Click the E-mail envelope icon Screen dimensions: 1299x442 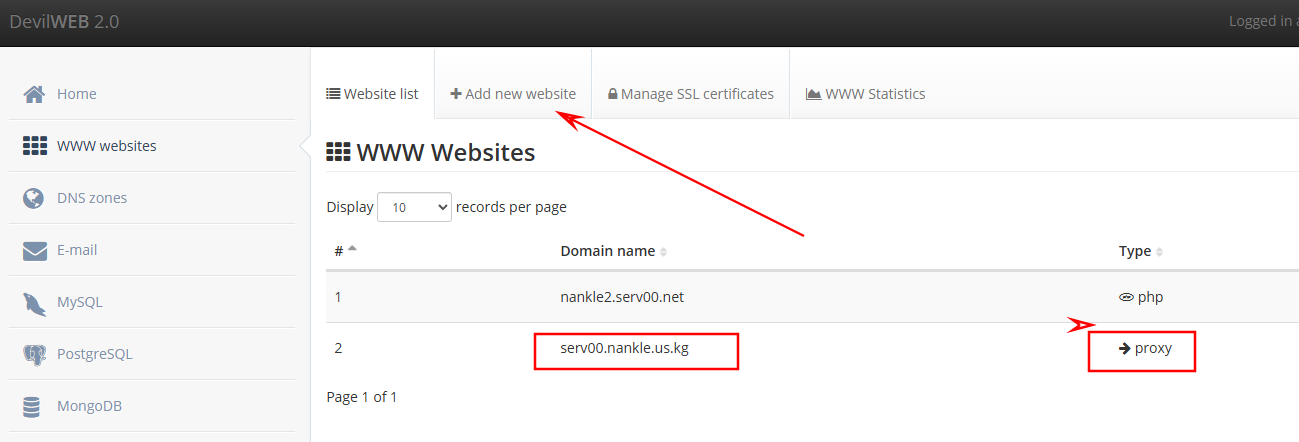pos(34,250)
